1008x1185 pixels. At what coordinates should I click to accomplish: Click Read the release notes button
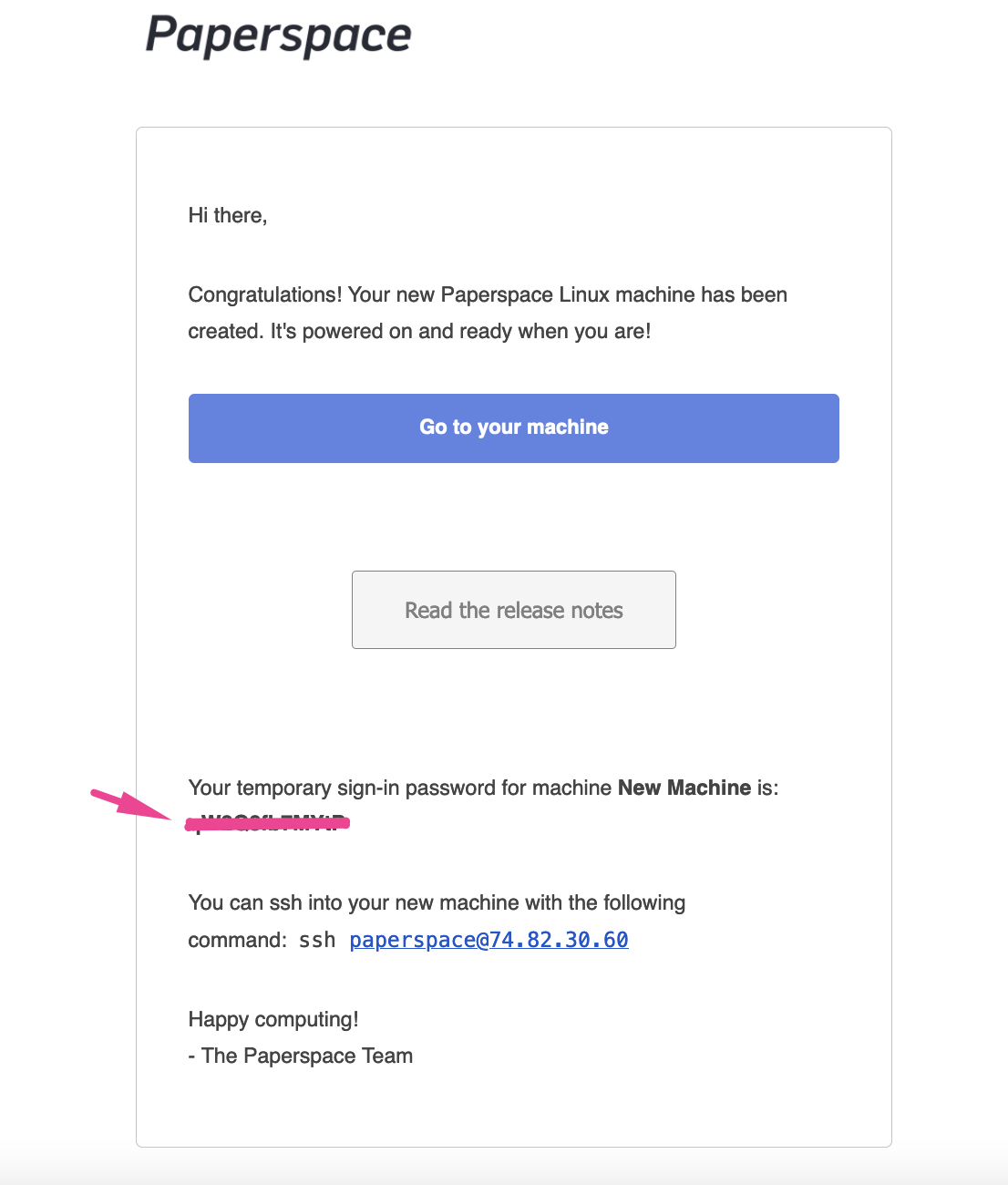click(x=514, y=610)
